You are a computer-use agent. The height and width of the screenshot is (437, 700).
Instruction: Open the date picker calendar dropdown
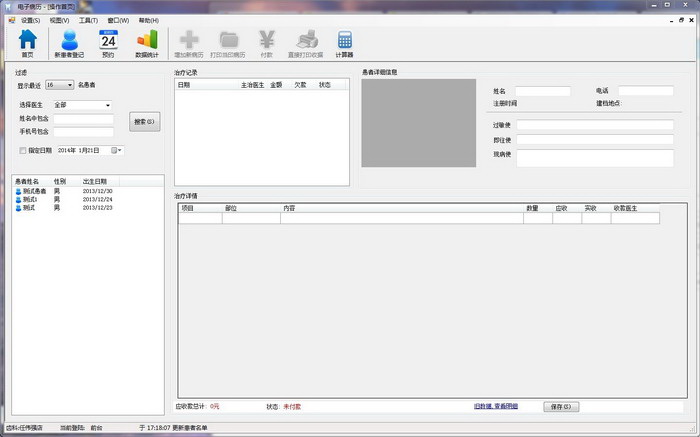(117, 150)
